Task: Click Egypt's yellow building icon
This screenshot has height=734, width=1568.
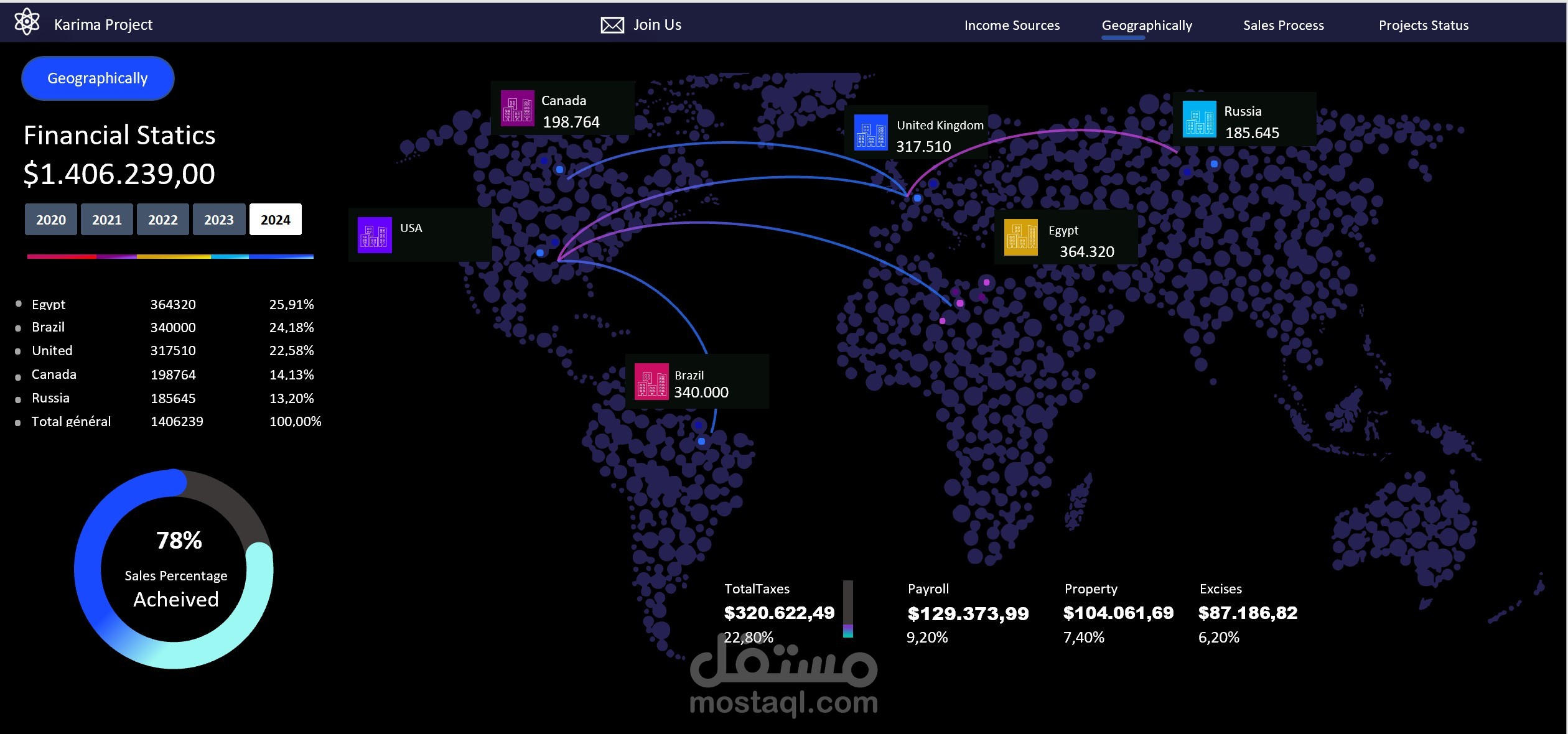Action: pos(1021,238)
